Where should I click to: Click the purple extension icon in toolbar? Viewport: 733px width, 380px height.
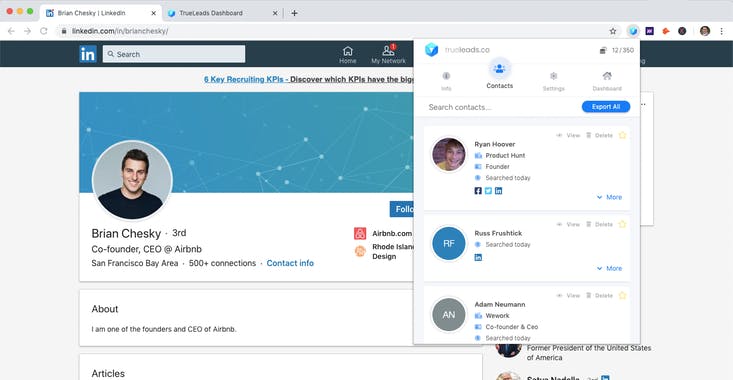pos(649,31)
